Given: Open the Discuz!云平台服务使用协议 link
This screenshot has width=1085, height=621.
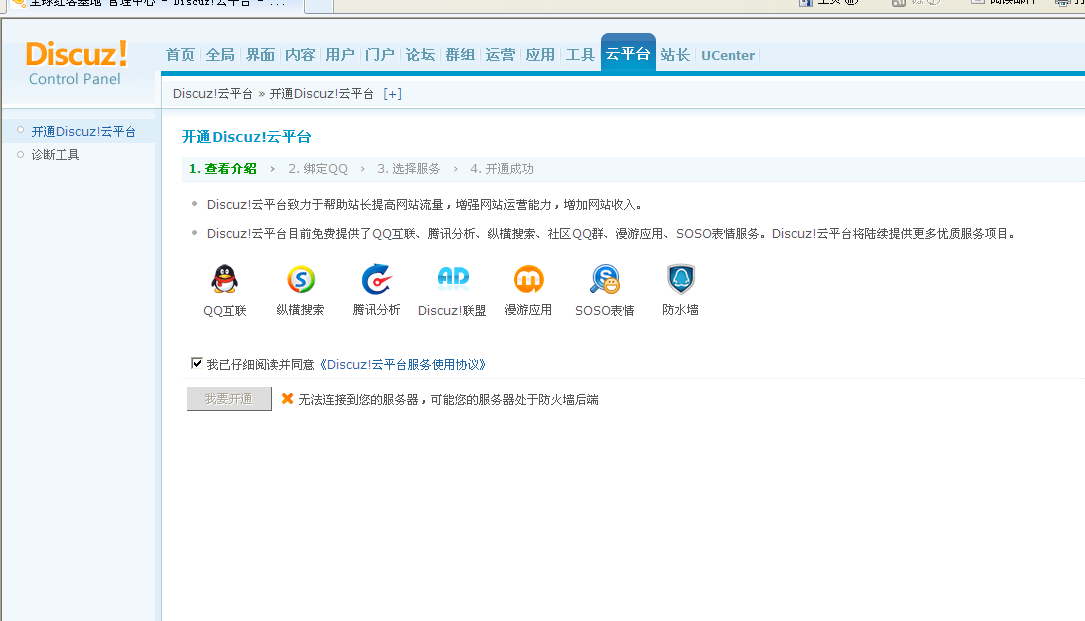Looking at the screenshot, I should pos(403,364).
